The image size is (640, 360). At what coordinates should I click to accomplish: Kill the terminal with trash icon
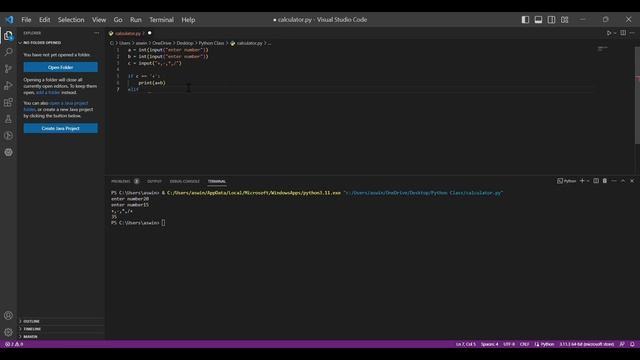point(605,181)
